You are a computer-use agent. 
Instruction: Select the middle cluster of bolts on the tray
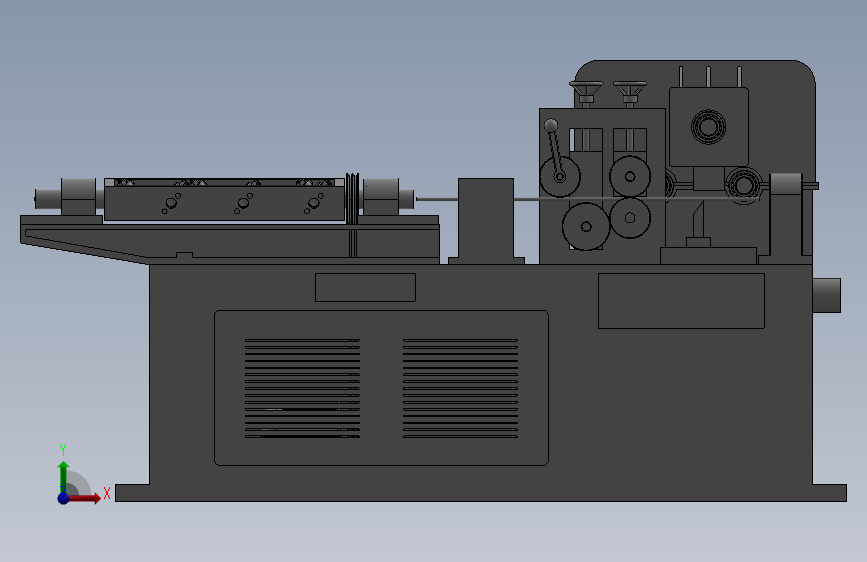pos(243,203)
